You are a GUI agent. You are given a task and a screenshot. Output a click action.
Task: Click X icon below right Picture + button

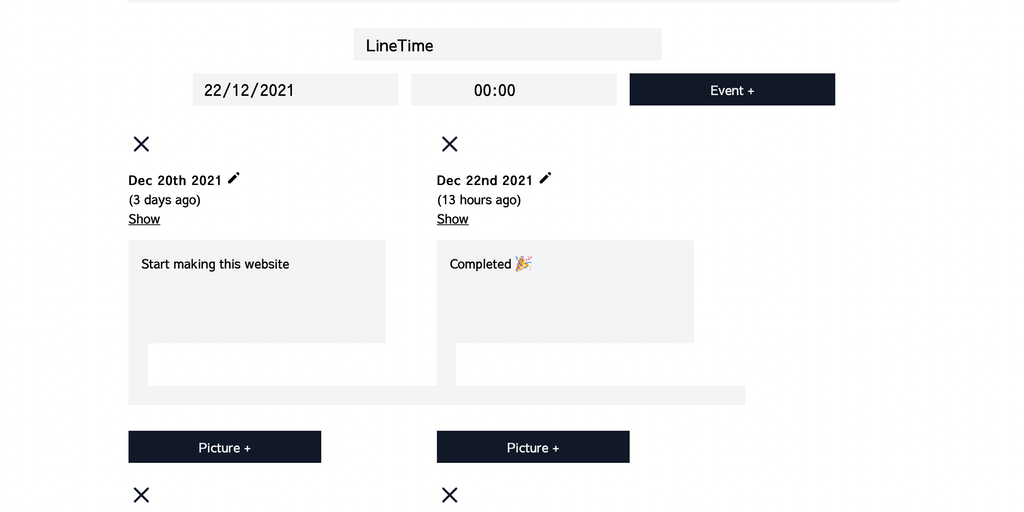point(450,495)
